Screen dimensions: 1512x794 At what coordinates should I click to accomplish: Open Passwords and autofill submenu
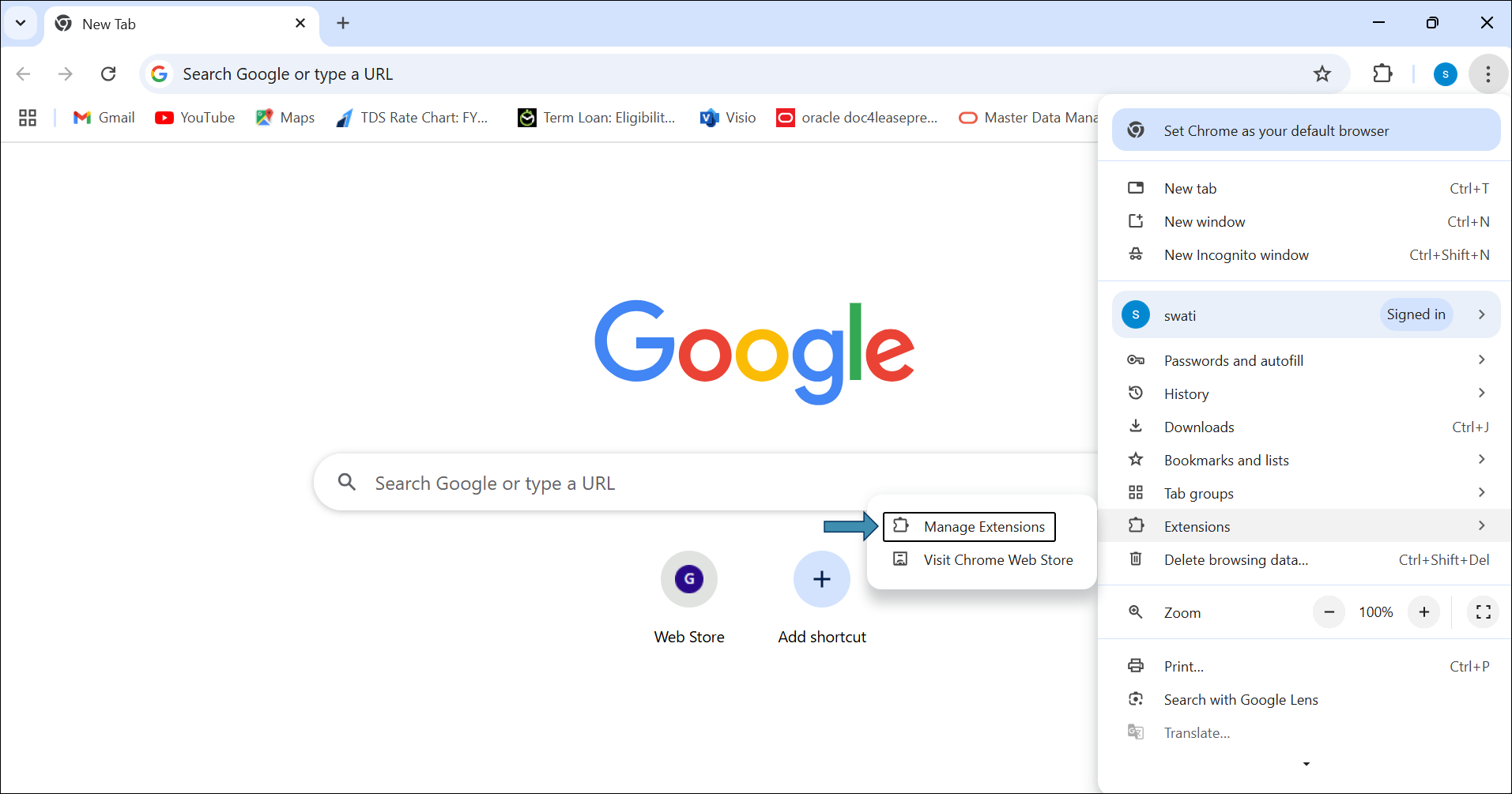click(1306, 360)
